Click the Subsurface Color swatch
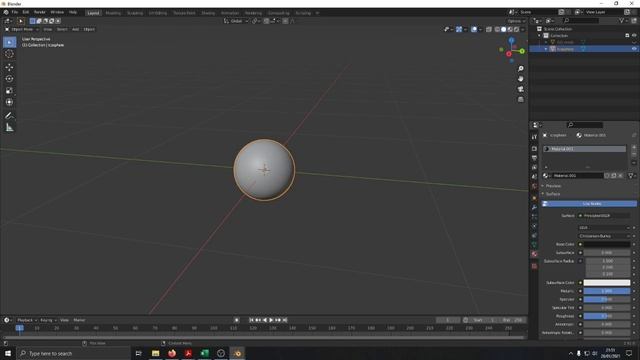This screenshot has width=640, height=360. (607, 282)
